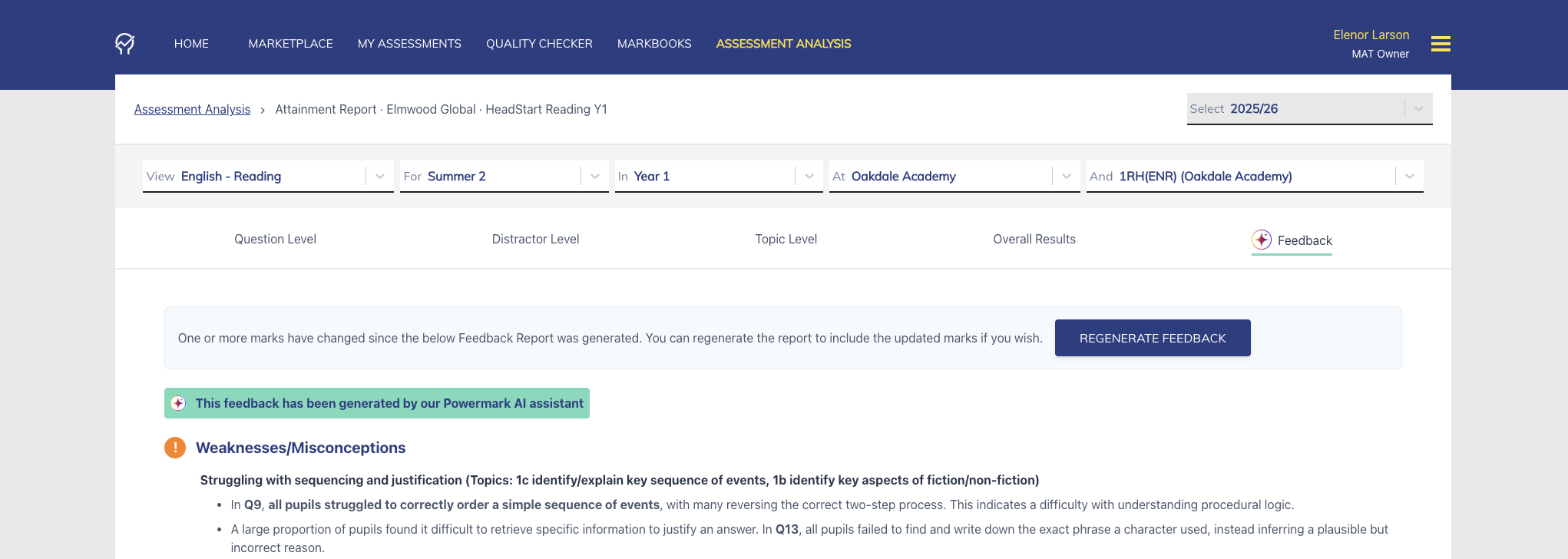
Task: Select the Topic Level tab
Action: click(786, 240)
